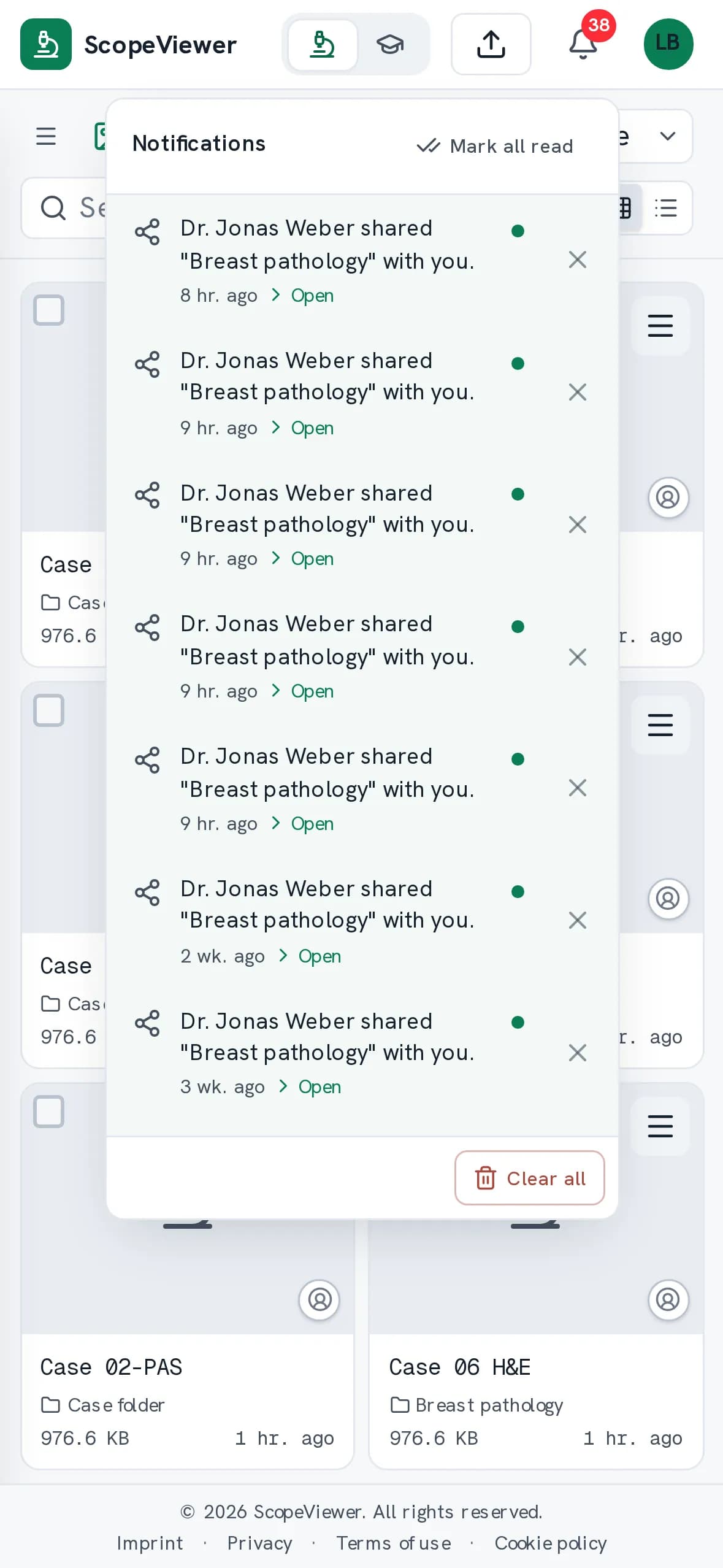This screenshot has width=723, height=1568.
Task: Click the Notifications panel heading
Action: click(x=199, y=144)
